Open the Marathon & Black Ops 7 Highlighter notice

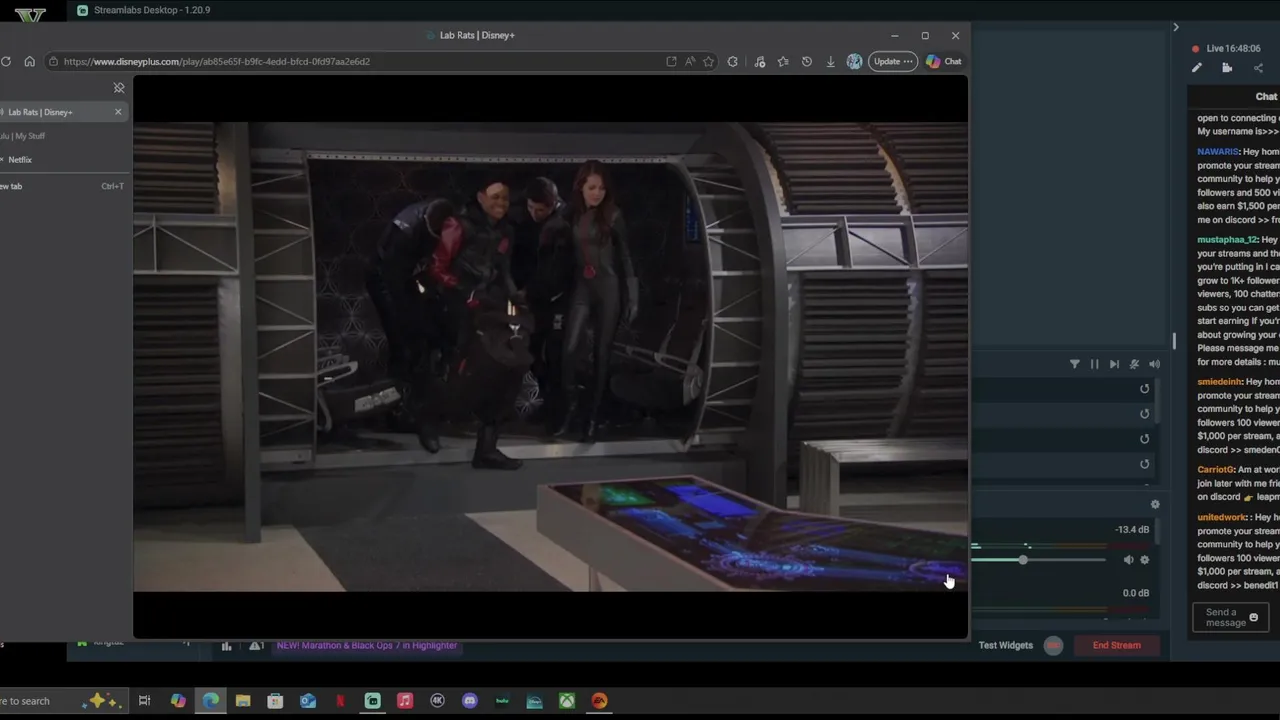[367, 645]
